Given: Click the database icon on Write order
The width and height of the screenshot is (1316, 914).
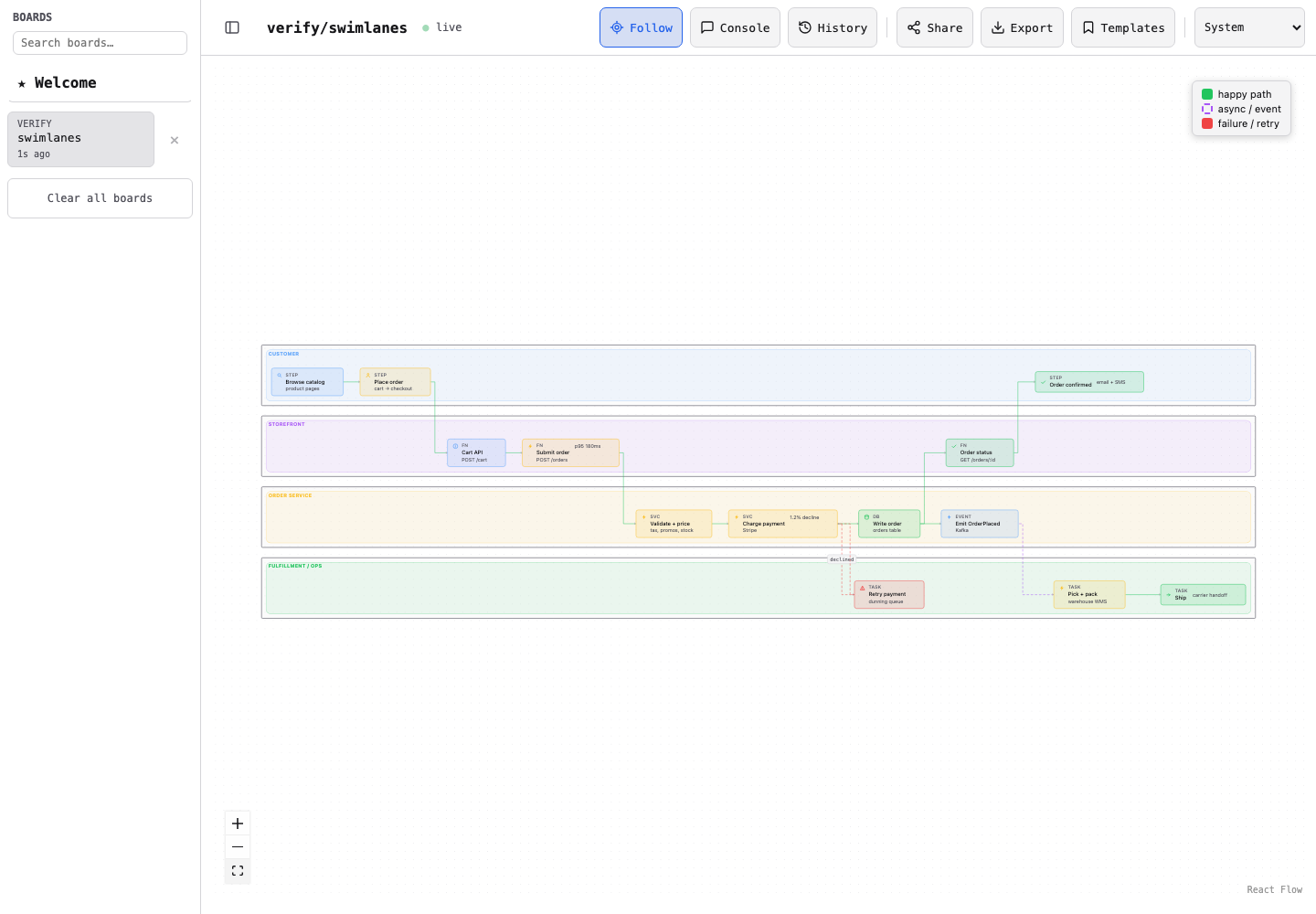Looking at the screenshot, I should pyautogui.click(x=867, y=516).
